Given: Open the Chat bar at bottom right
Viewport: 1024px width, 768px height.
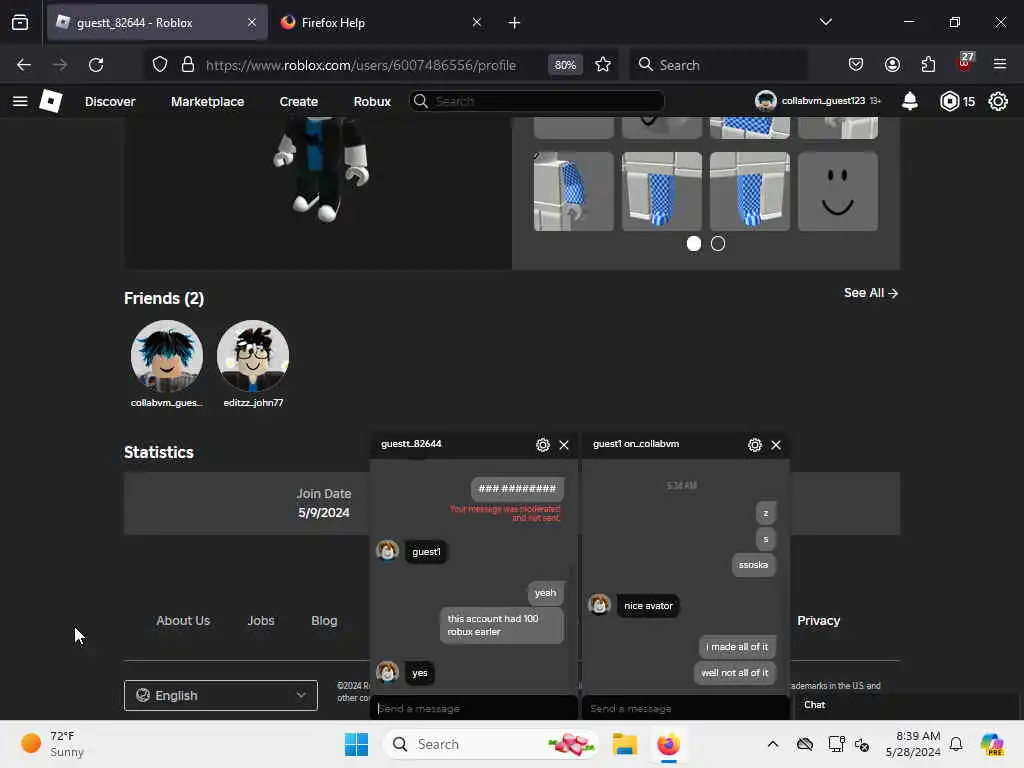Looking at the screenshot, I should (x=906, y=705).
